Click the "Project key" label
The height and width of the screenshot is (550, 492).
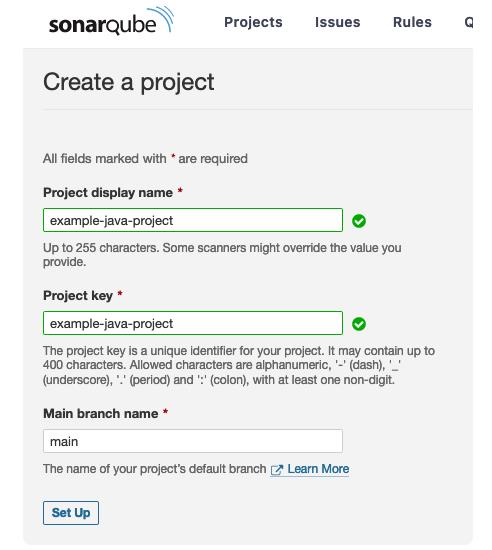(x=78, y=295)
